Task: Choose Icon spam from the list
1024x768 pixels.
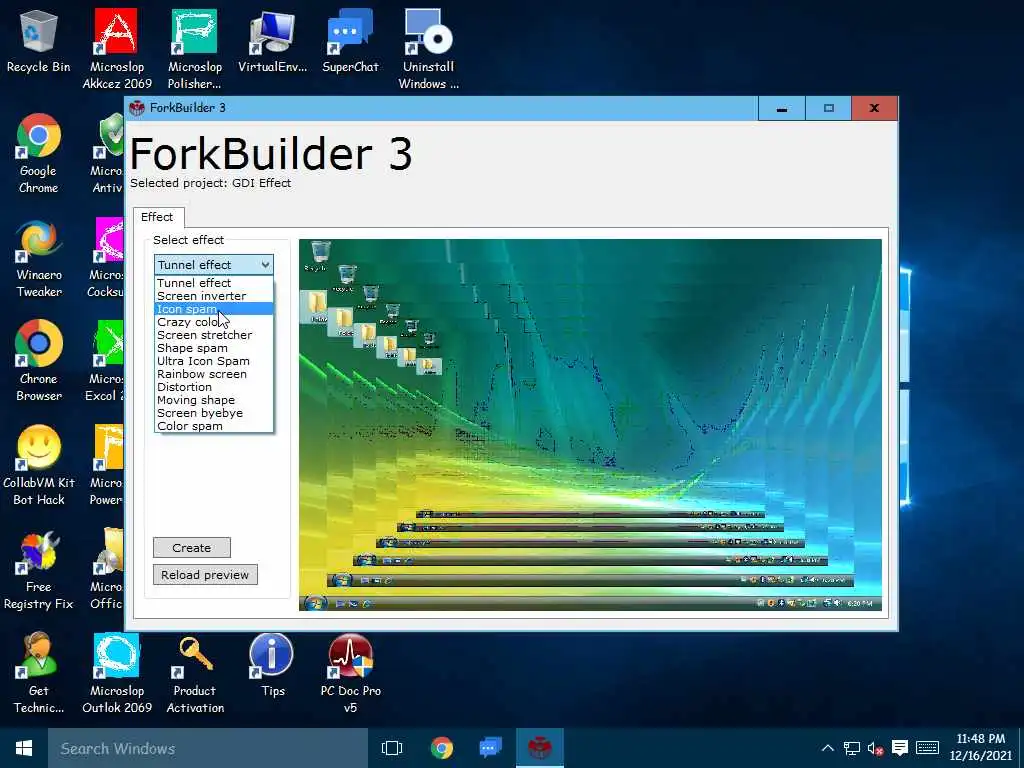Action: click(x=214, y=309)
